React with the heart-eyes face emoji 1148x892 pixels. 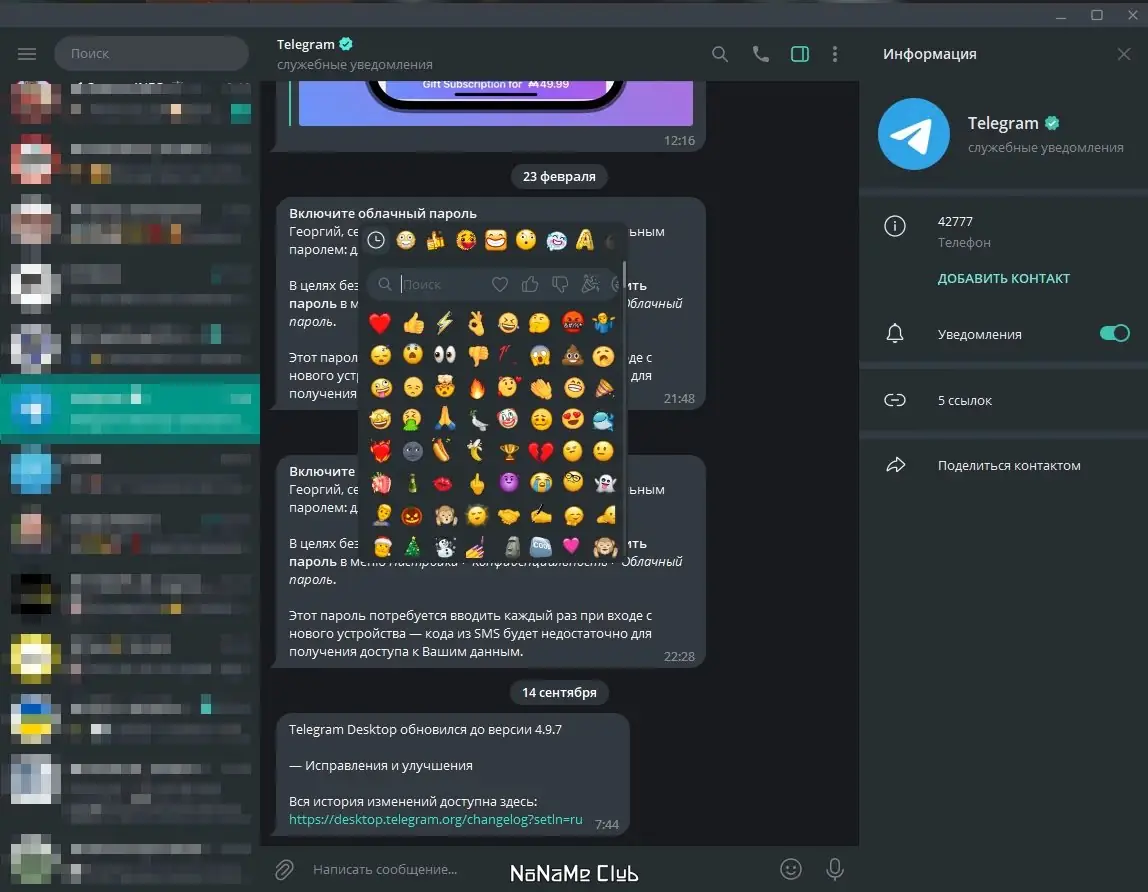(573, 419)
